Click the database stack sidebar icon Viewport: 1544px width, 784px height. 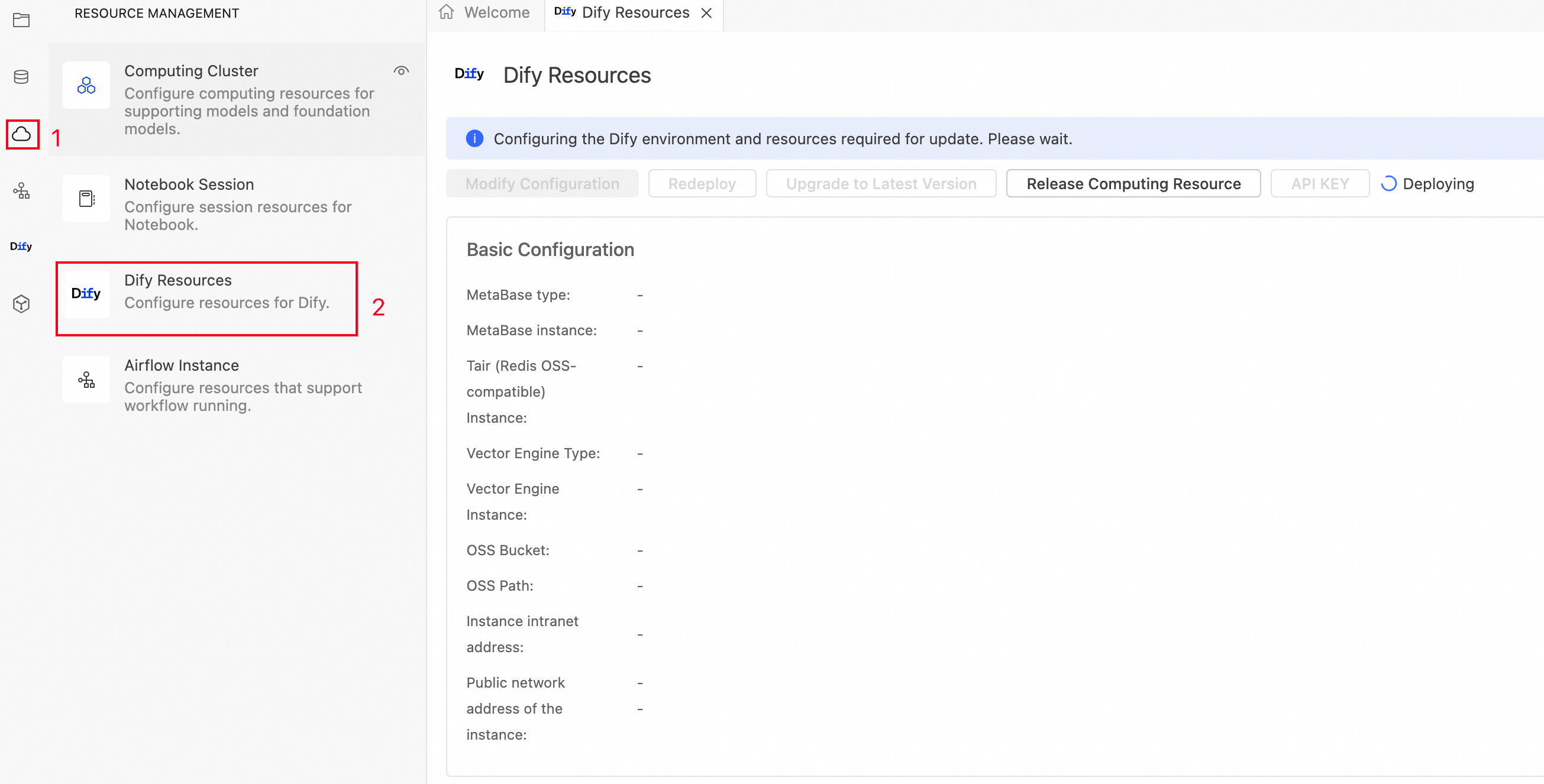pos(21,77)
